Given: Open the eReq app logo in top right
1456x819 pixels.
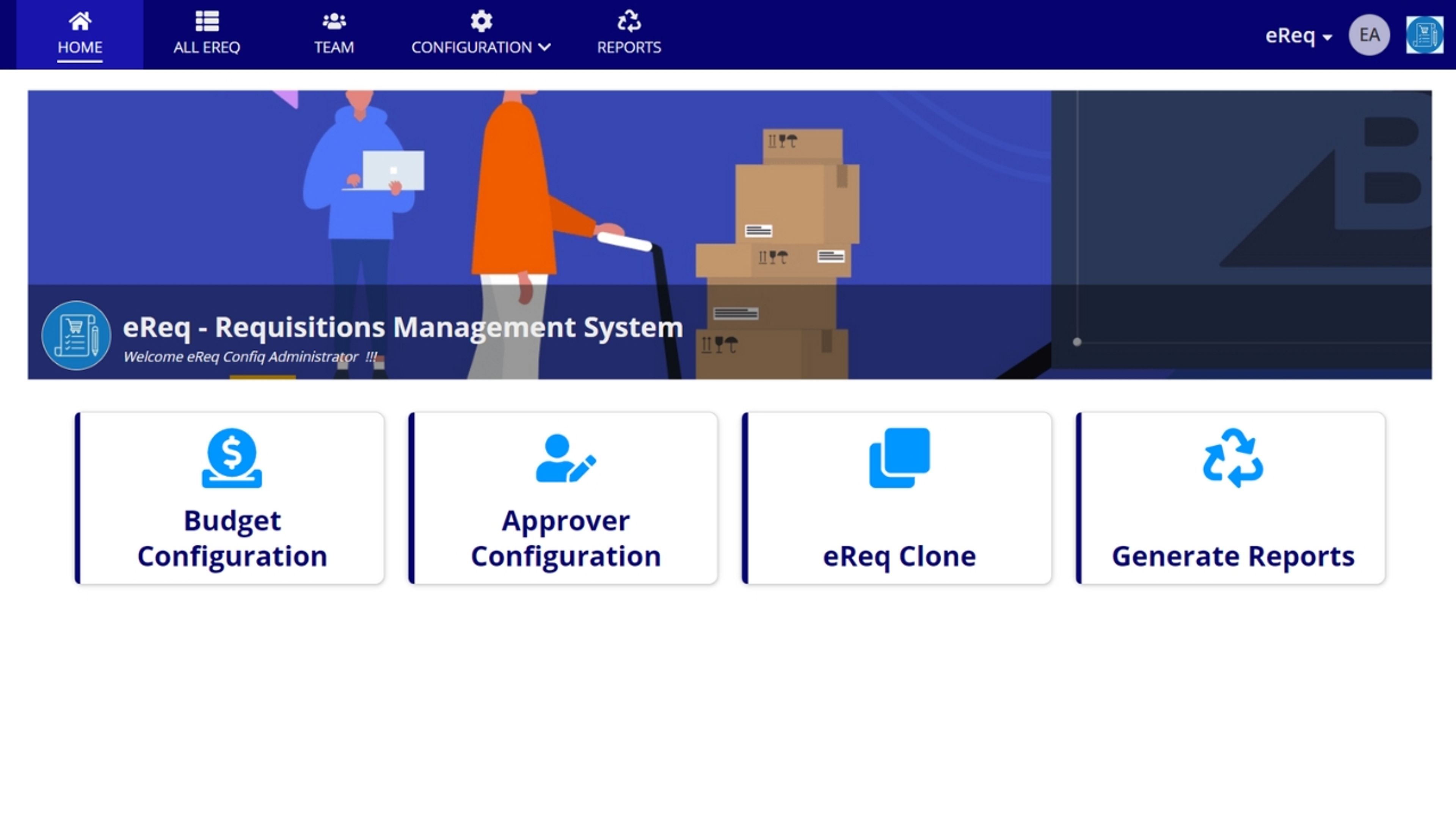Looking at the screenshot, I should coord(1425,35).
